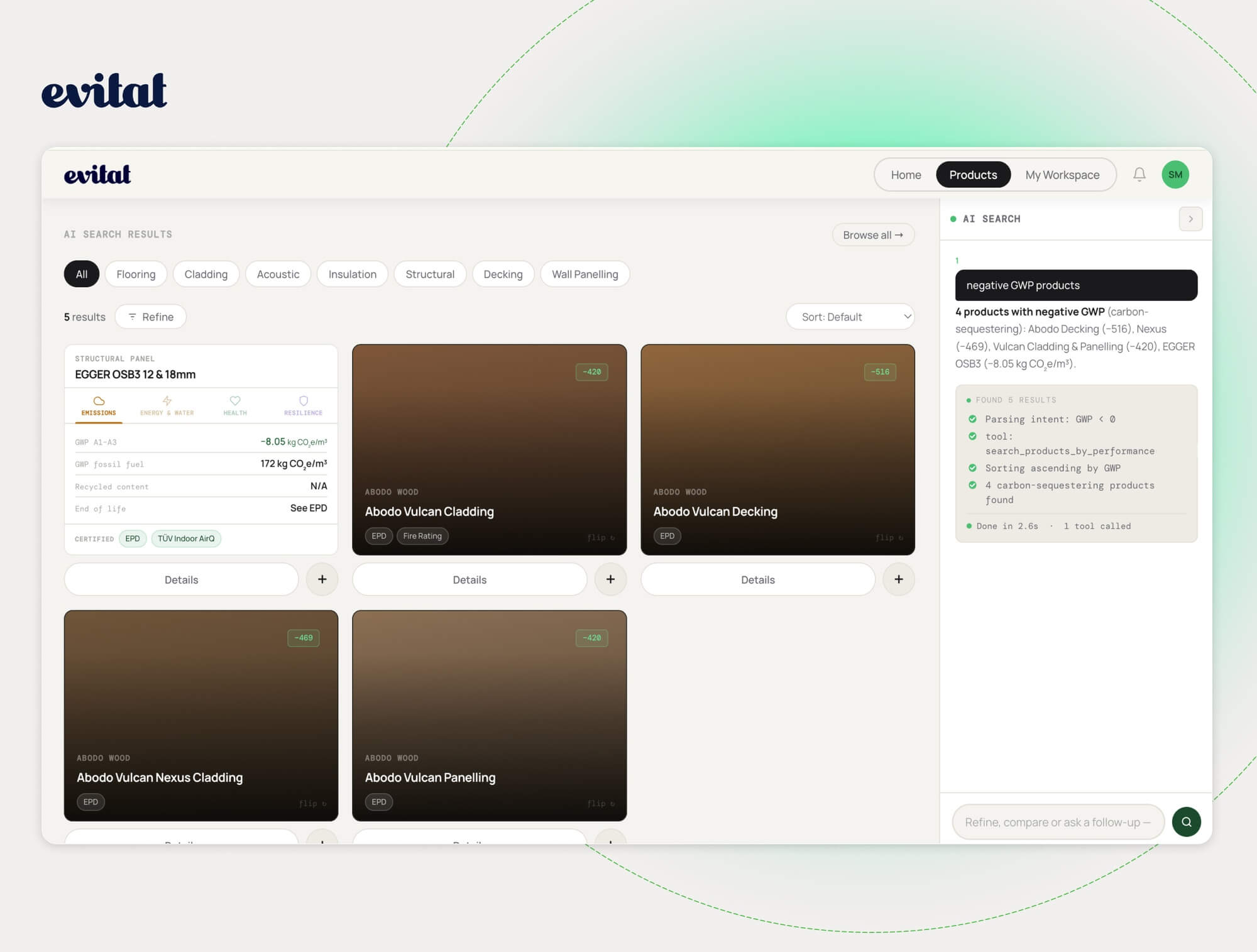
Task: Filter results by Acoustic
Action: pos(278,274)
